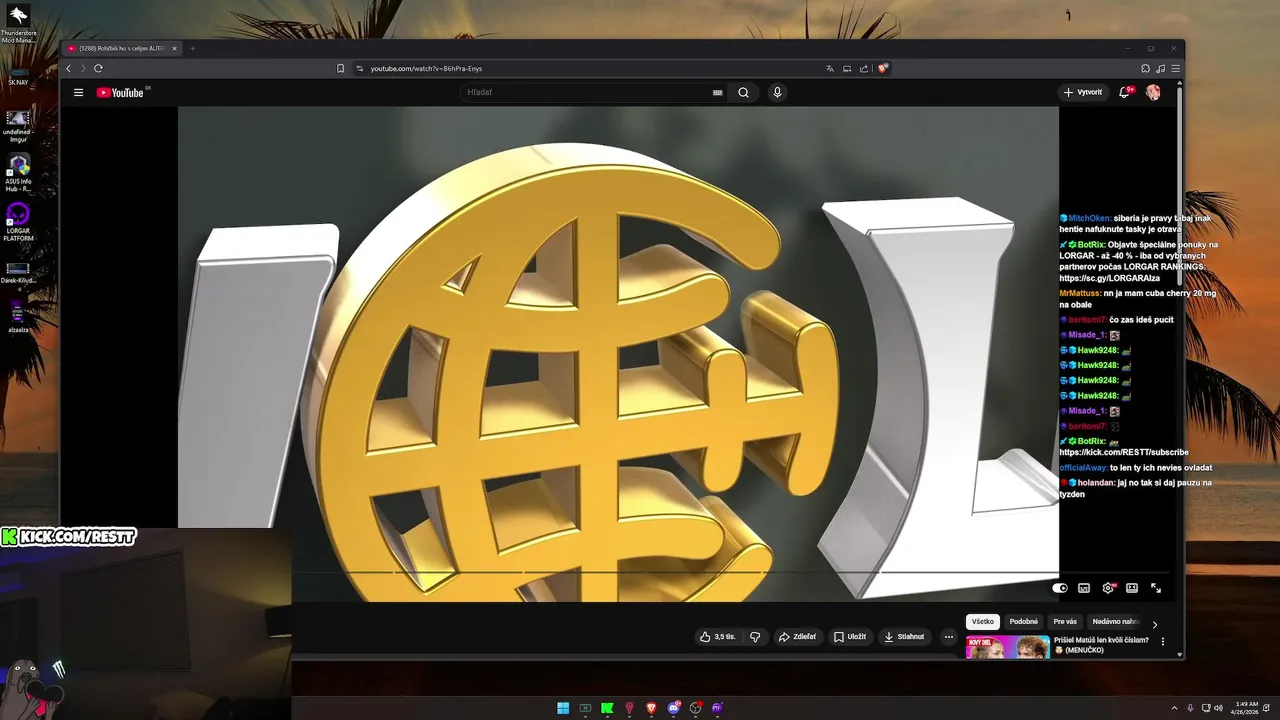Open Discord from taskbar
This screenshot has width=1280, height=720.
point(673,708)
